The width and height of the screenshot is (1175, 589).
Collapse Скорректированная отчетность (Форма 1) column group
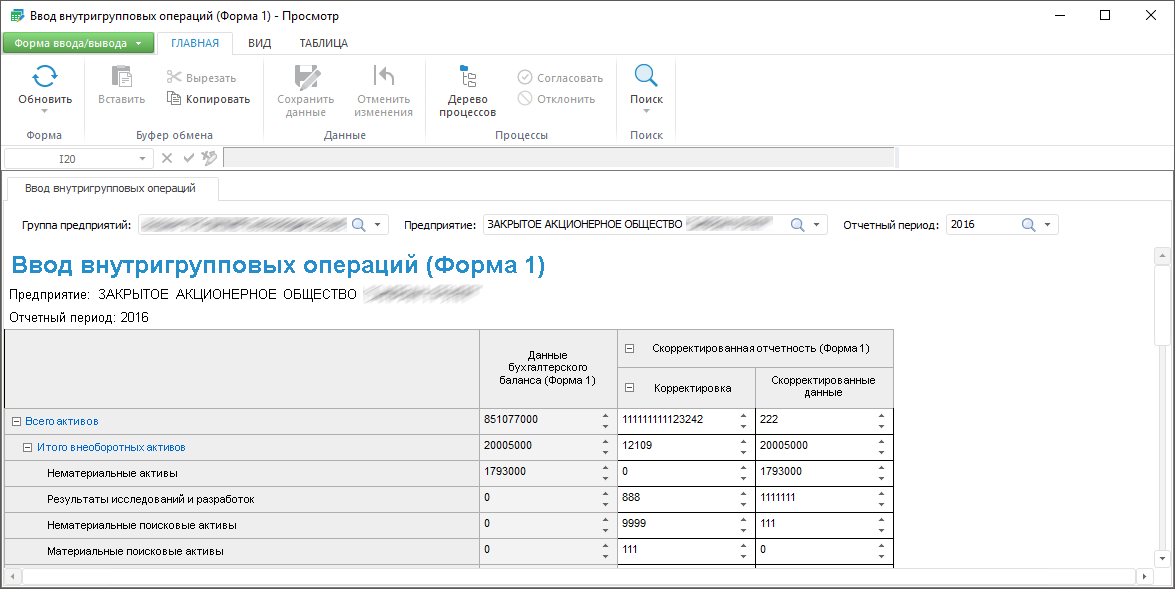click(x=630, y=349)
